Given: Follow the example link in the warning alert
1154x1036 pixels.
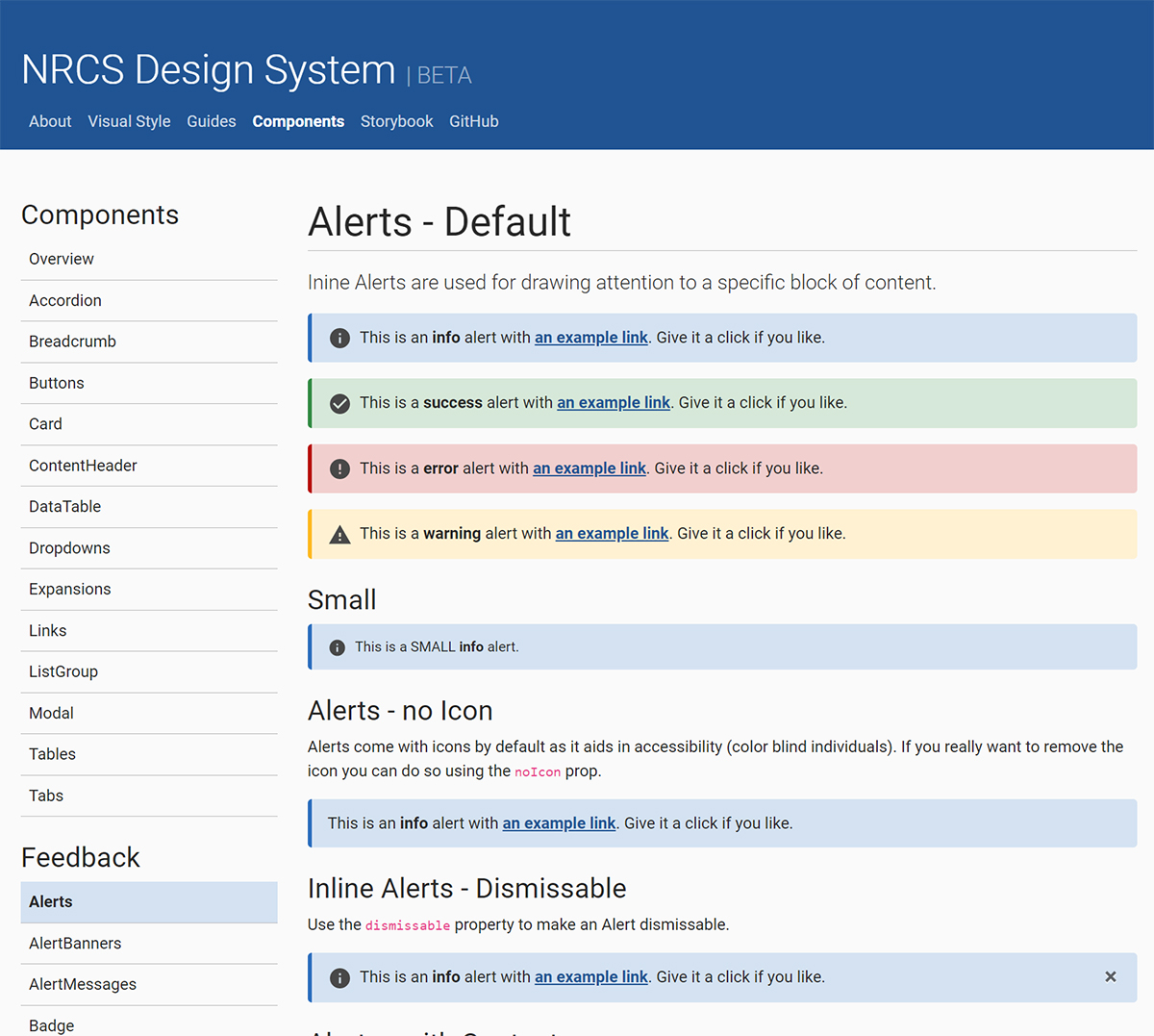Looking at the screenshot, I should [612, 534].
